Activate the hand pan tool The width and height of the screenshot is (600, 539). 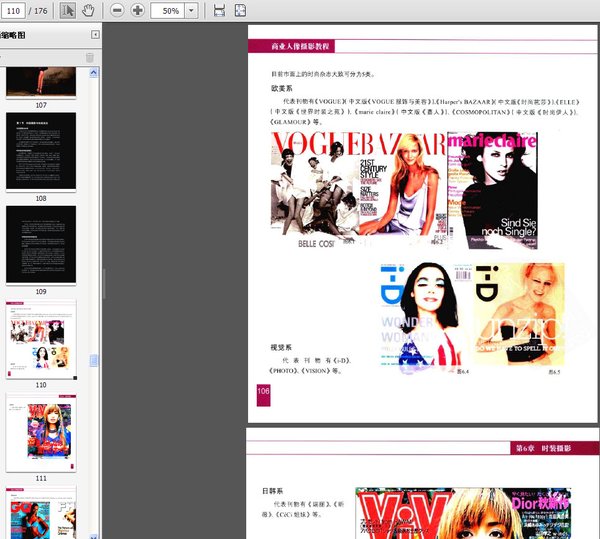(88, 10)
